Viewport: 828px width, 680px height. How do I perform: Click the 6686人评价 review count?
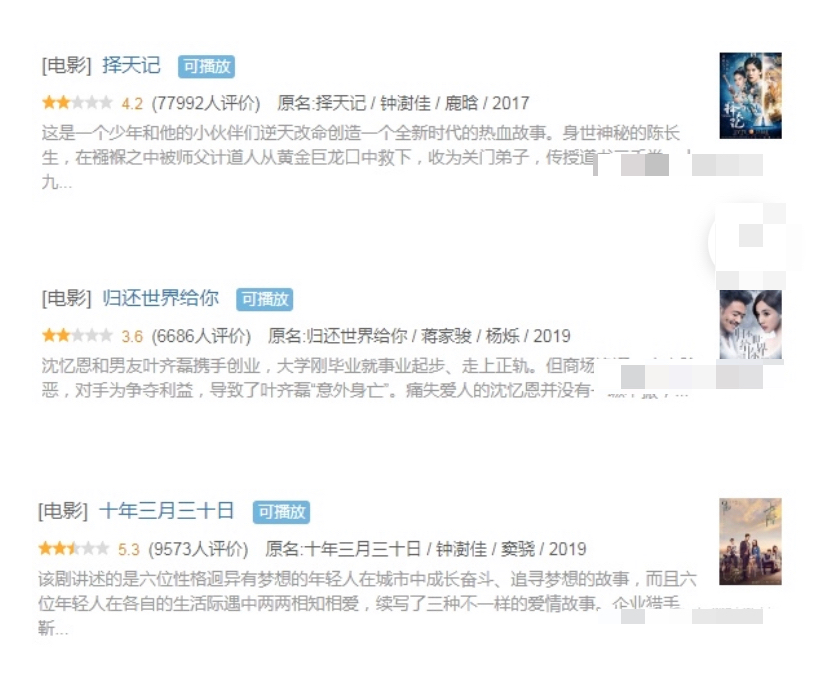coord(201,336)
